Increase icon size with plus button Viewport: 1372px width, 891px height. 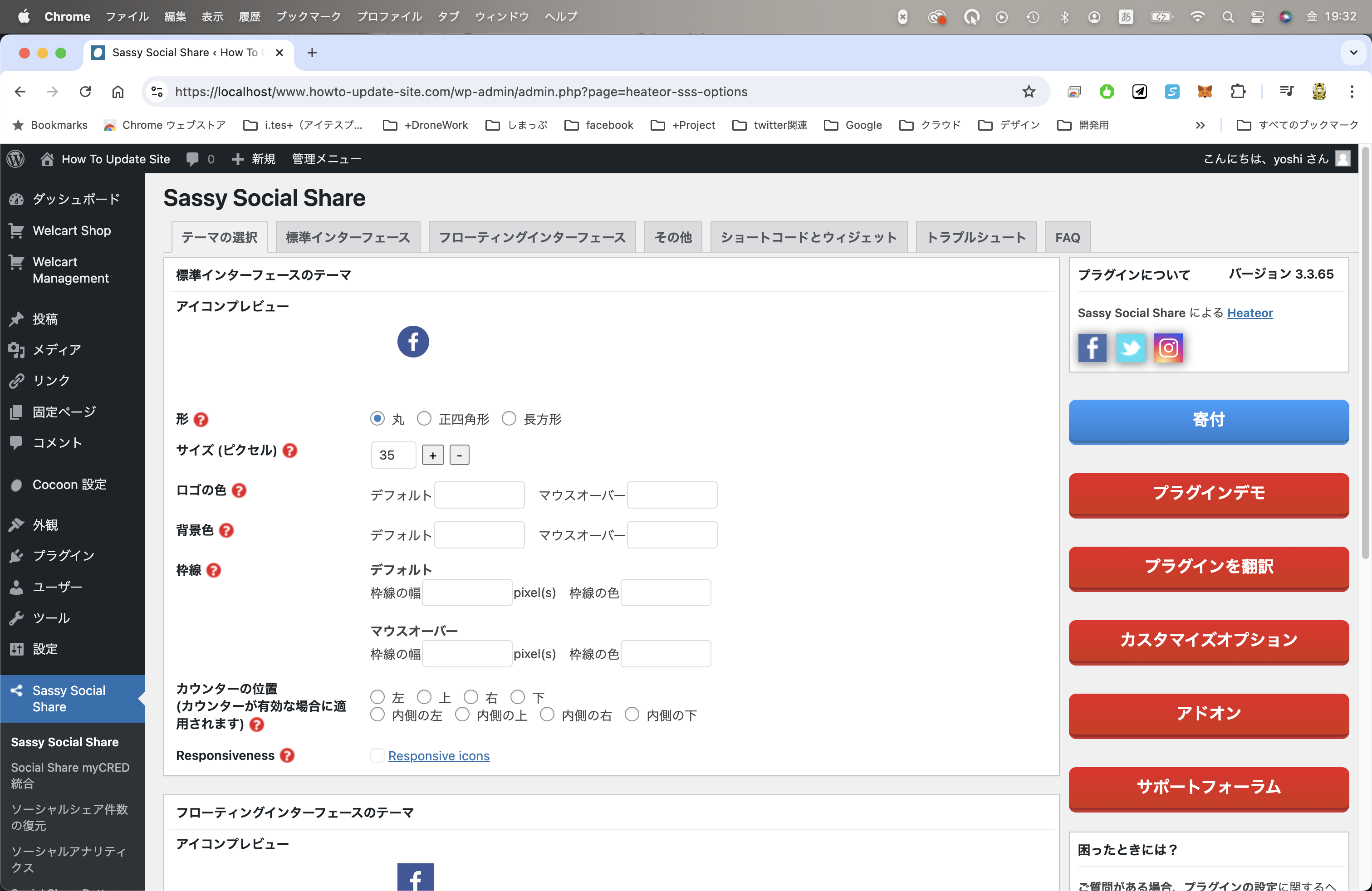[433, 455]
